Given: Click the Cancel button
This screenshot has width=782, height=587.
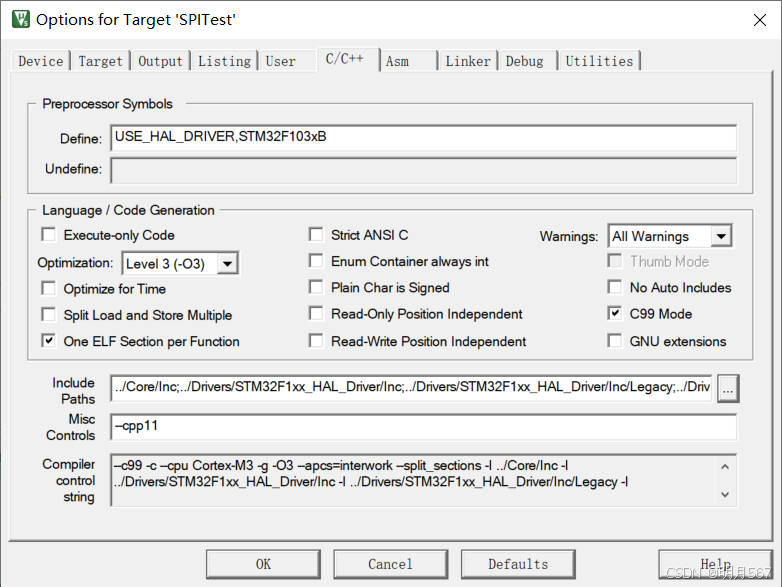Looking at the screenshot, I should tap(391, 564).
